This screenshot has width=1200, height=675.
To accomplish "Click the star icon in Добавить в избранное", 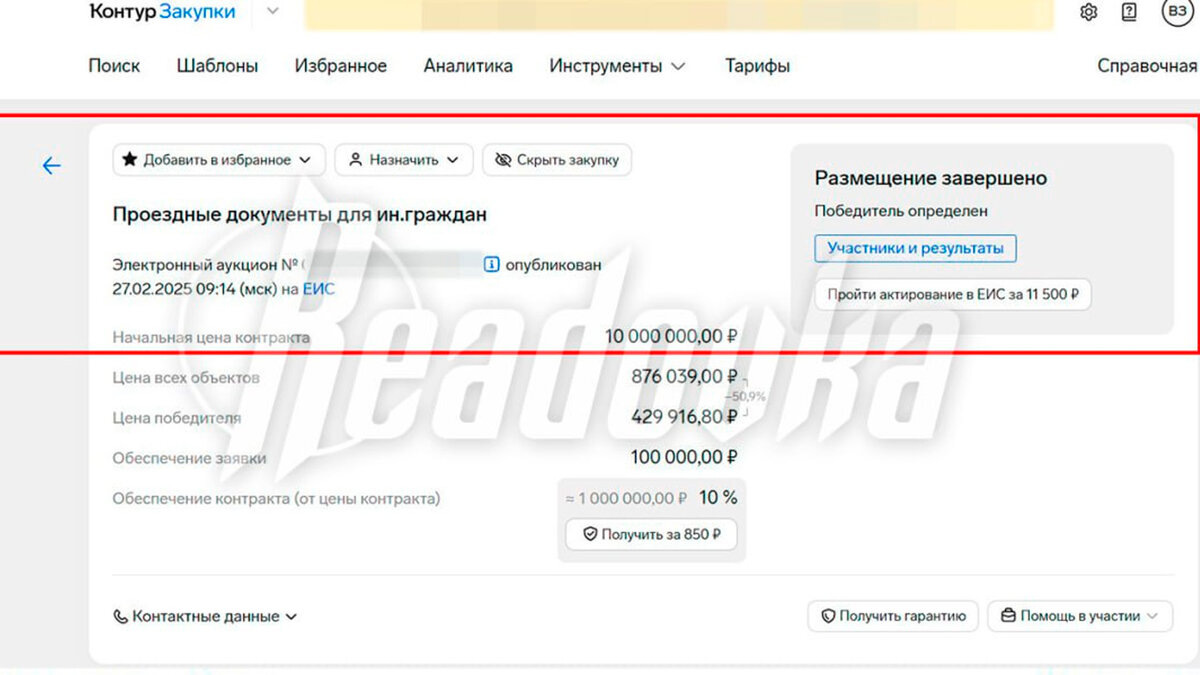I will 130,160.
